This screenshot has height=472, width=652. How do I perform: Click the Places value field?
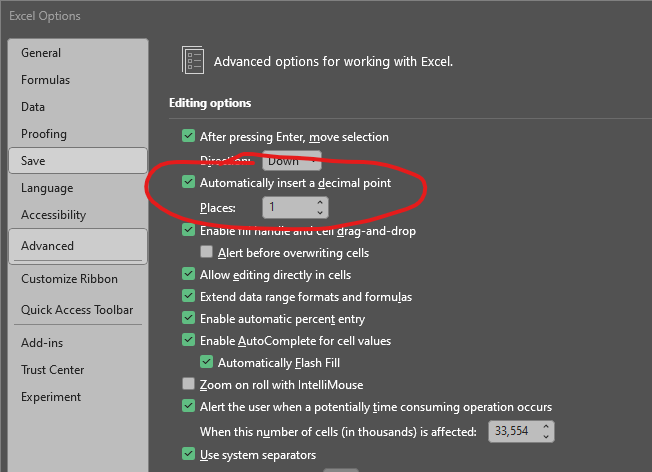[289, 207]
